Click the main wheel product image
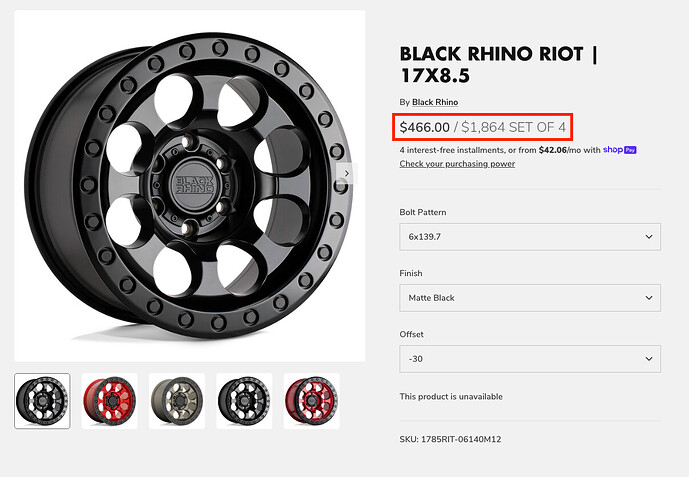The height and width of the screenshot is (477, 689). click(x=189, y=186)
